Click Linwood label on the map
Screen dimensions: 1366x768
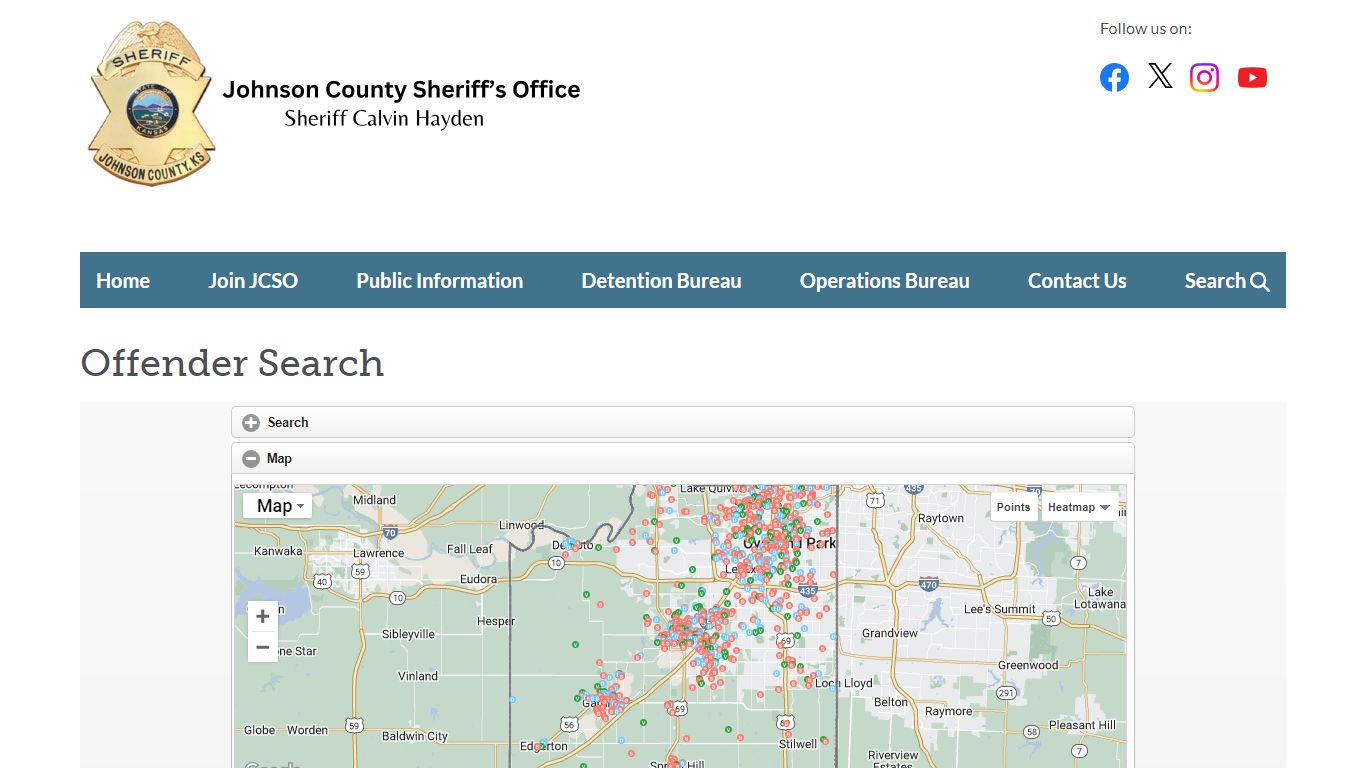point(521,525)
